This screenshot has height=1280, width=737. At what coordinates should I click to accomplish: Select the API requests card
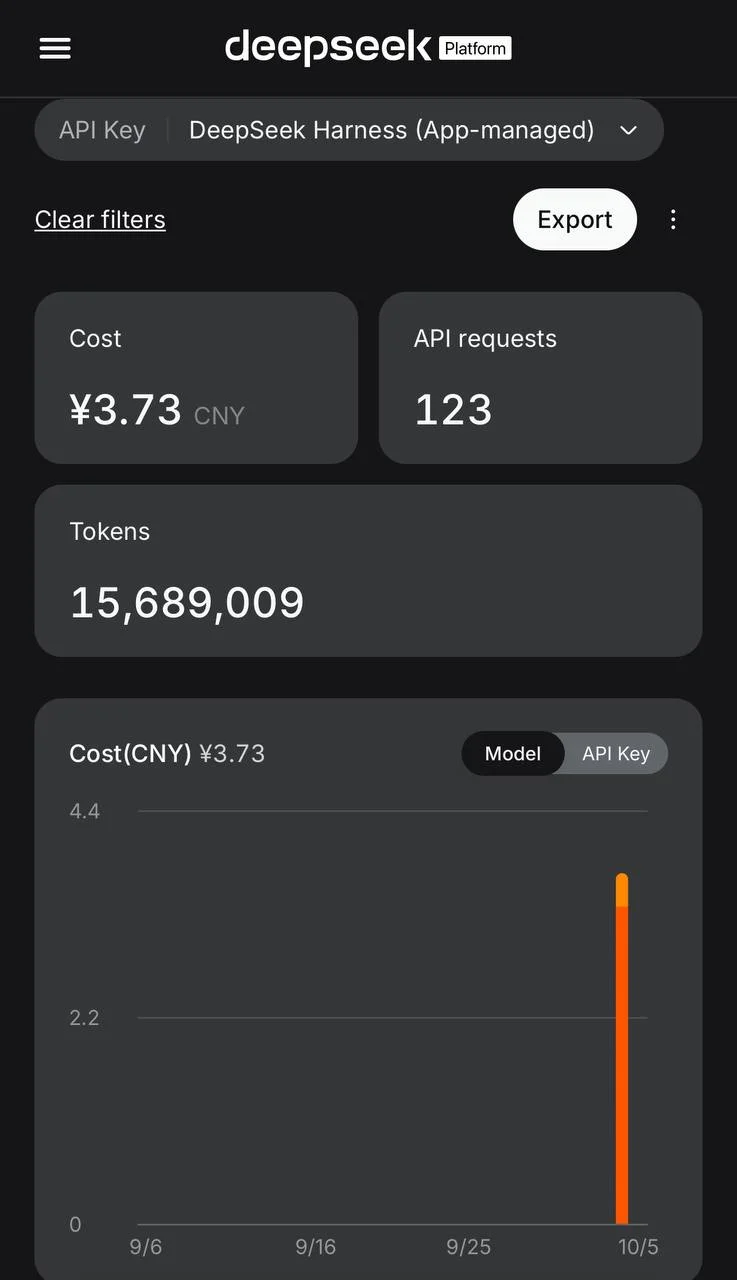(540, 378)
